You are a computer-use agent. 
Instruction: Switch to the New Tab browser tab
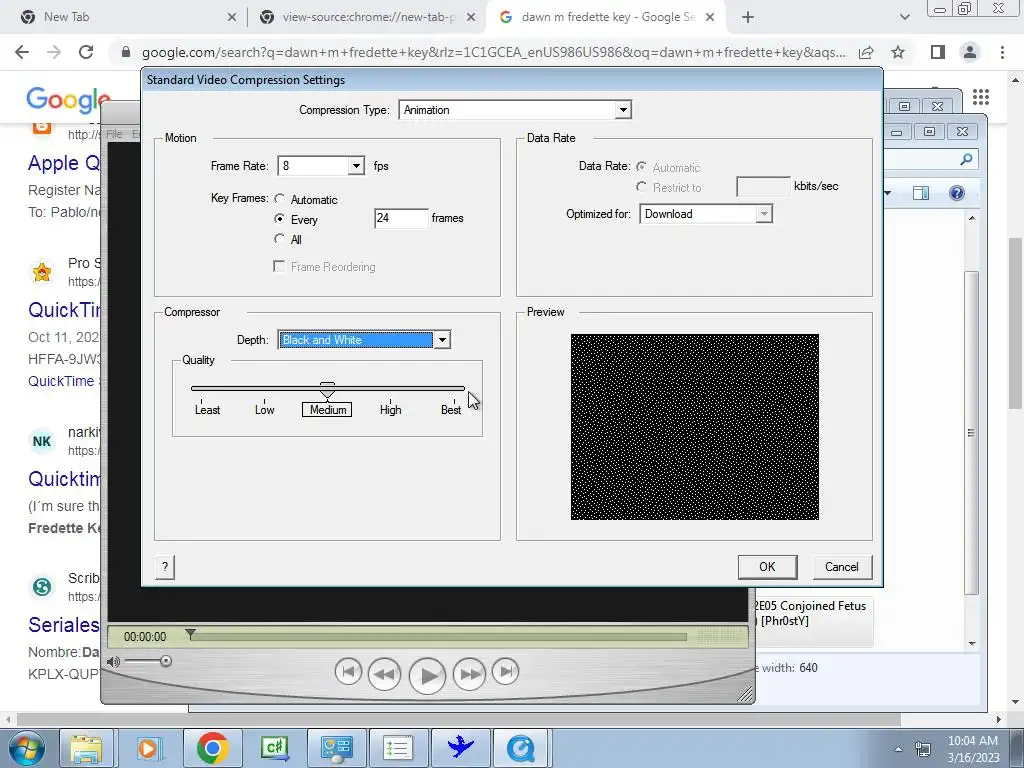[x=124, y=17]
